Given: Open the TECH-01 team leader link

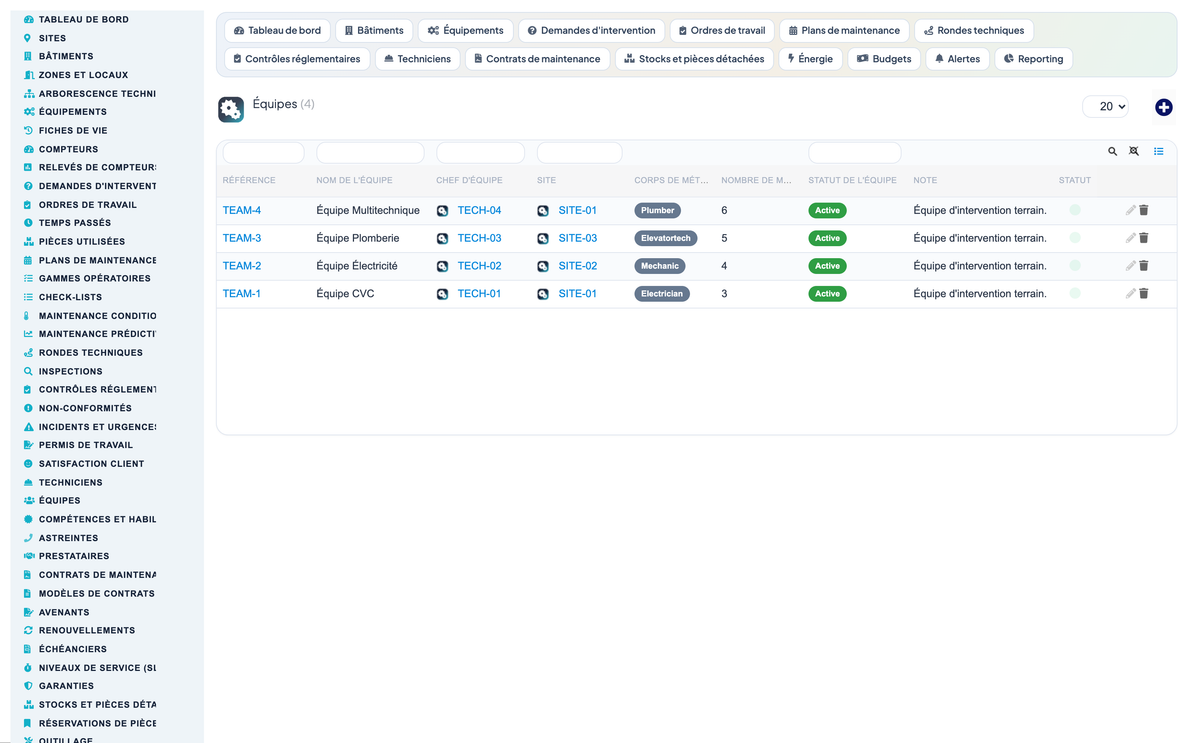Looking at the screenshot, I should (x=479, y=294).
